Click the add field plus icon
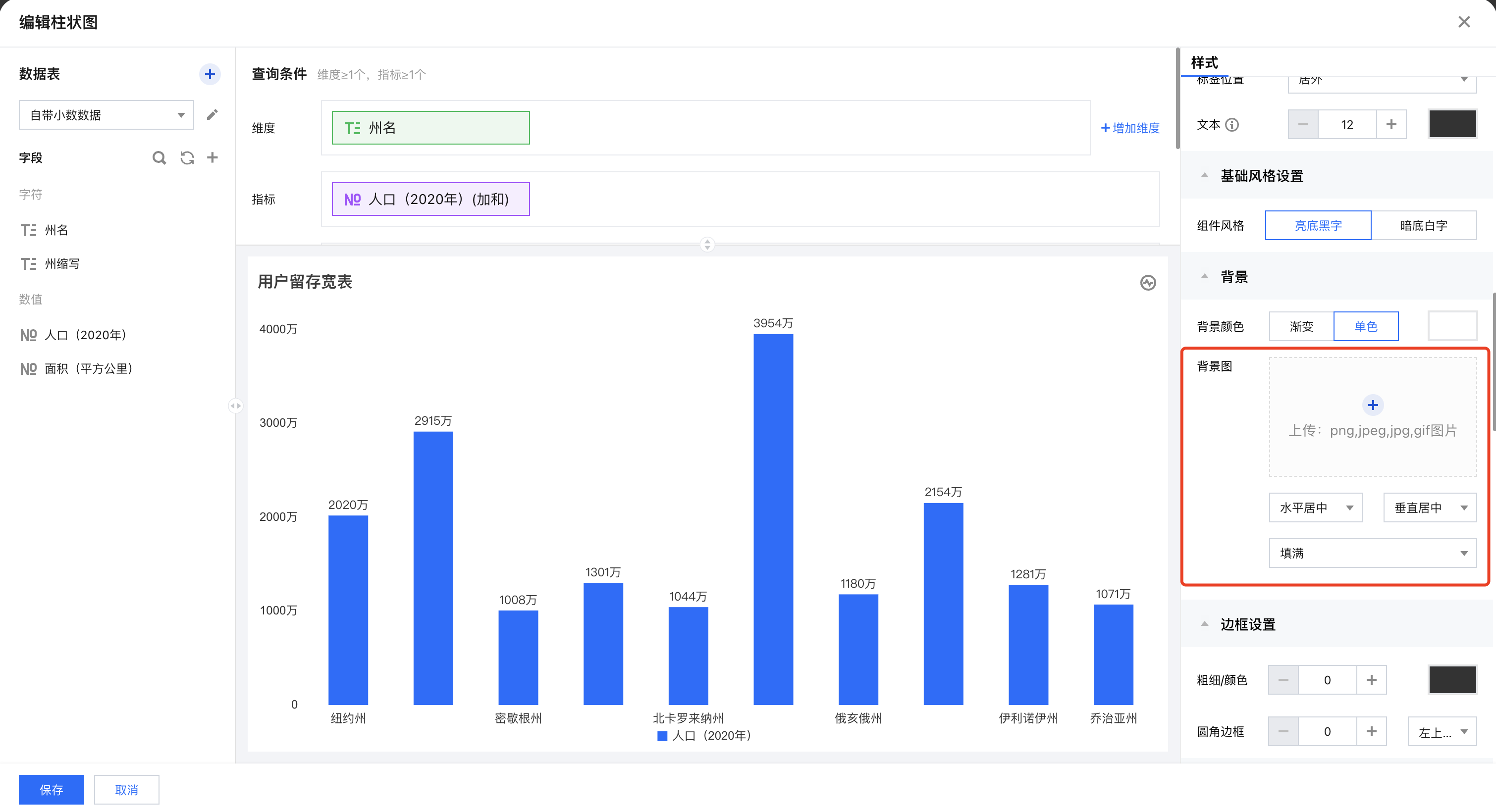 point(213,157)
